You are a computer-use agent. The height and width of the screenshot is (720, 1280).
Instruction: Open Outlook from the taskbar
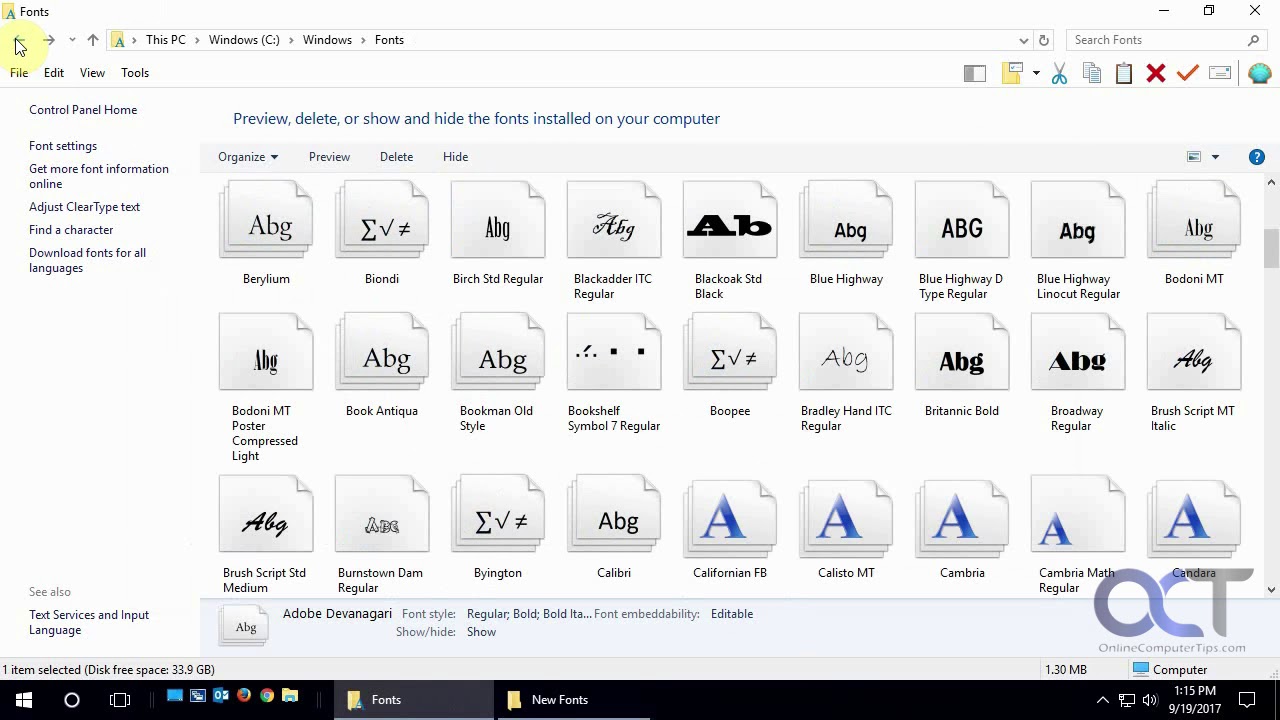coord(221,696)
